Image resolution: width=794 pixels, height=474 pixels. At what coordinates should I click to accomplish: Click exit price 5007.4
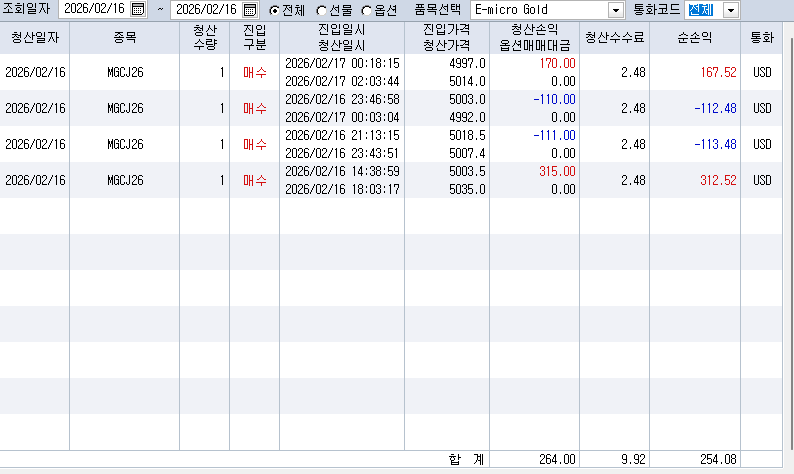[x=467, y=153]
